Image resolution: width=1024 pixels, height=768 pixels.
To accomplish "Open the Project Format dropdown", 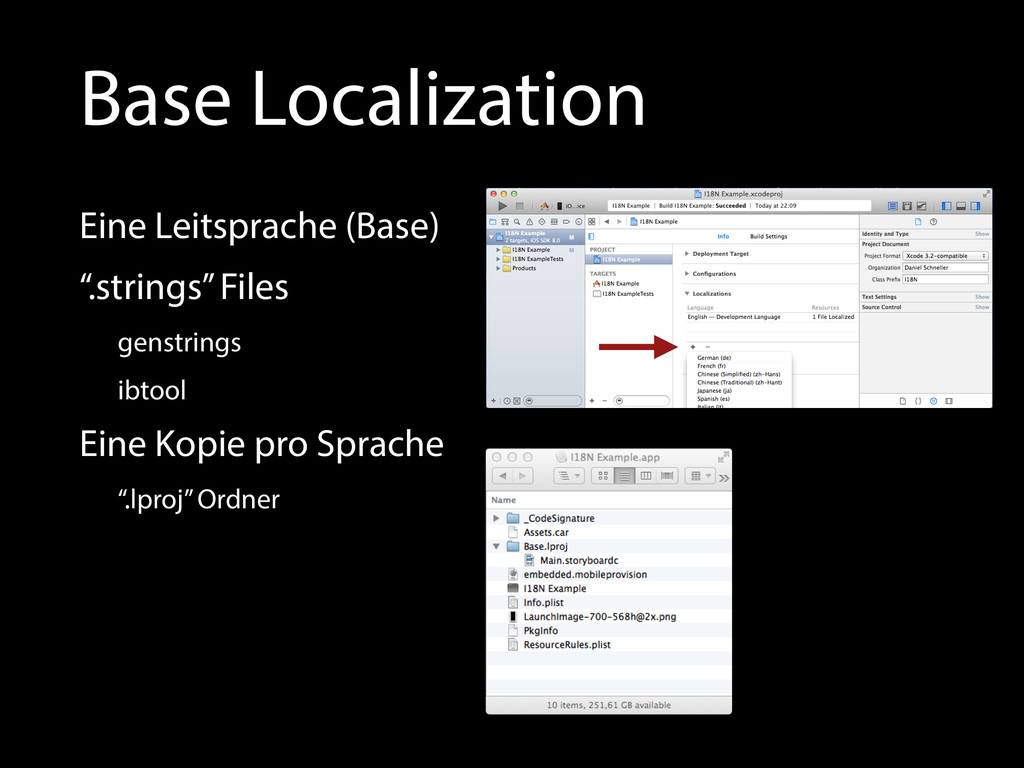I will click(946, 256).
